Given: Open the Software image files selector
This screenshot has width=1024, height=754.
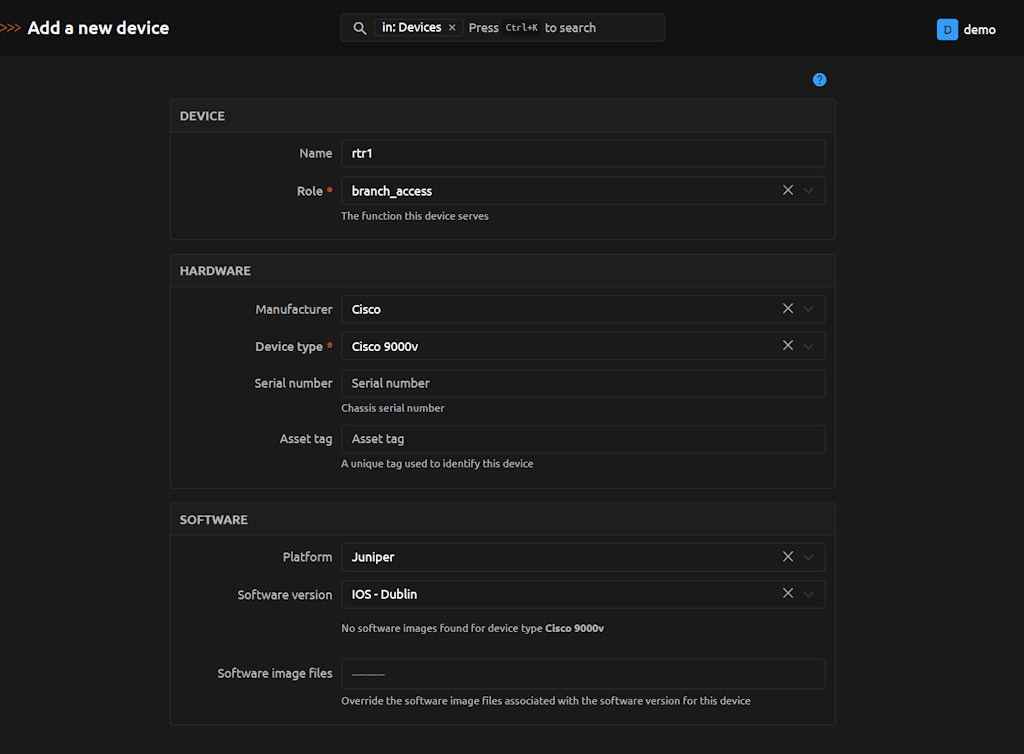Looking at the screenshot, I should pyautogui.click(x=582, y=674).
